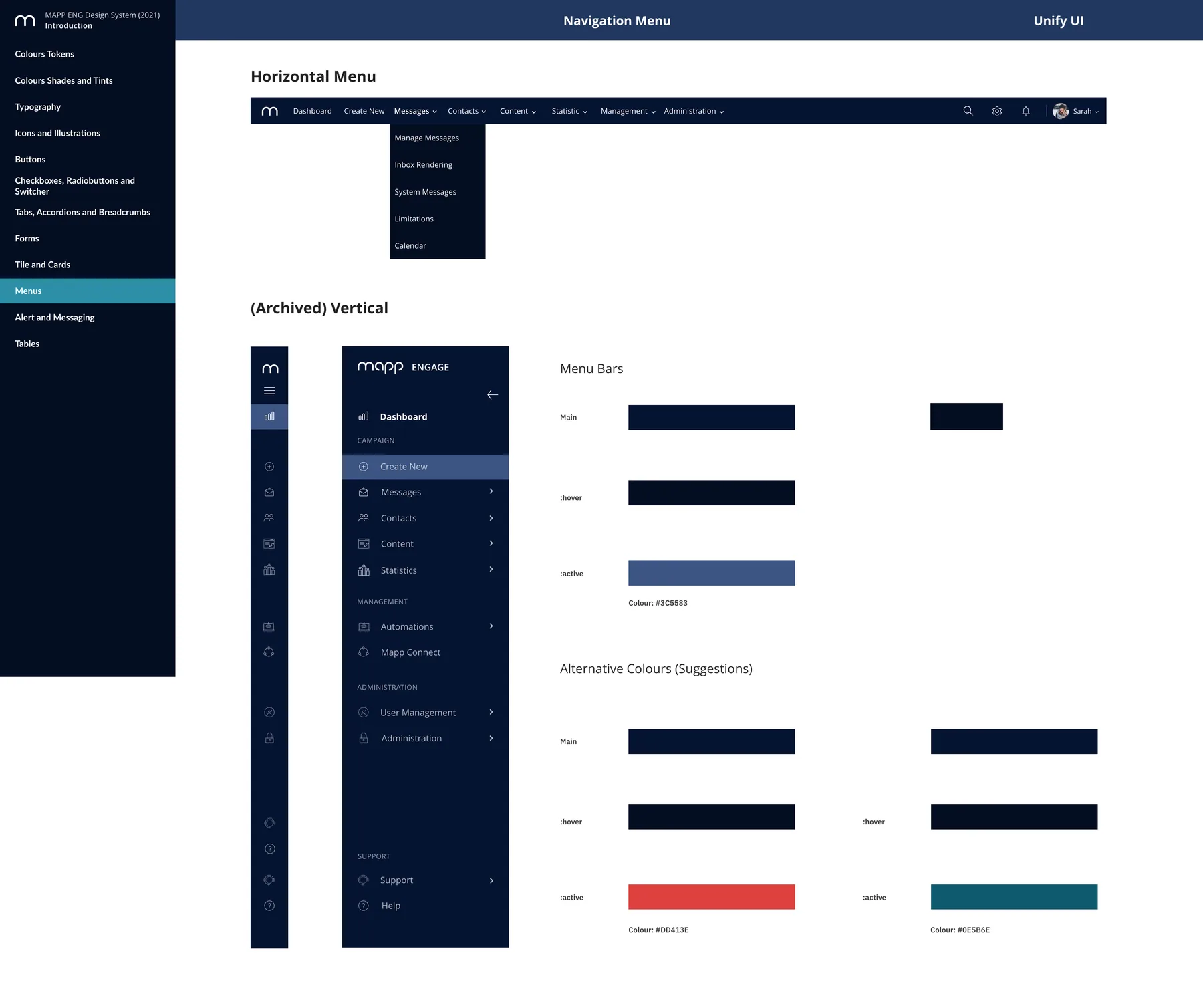Click the search icon in horizontal menu
Viewport: 1203px width, 1008px height.
point(968,111)
